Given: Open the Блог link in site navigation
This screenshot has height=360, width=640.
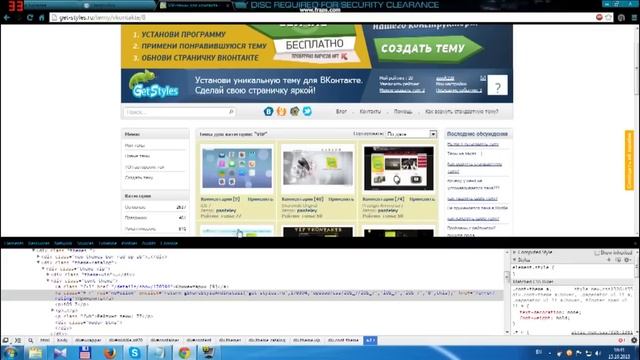Looking at the screenshot, I should (x=341, y=111).
